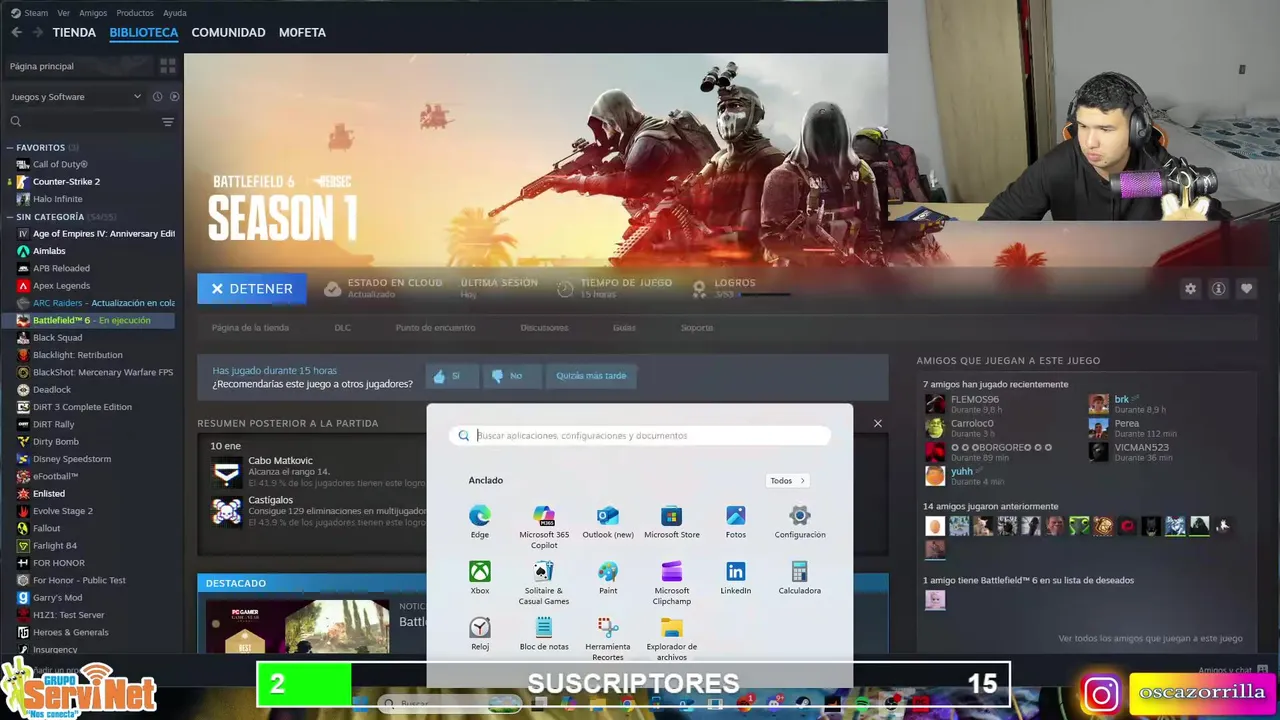This screenshot has height=720, width=1280.
Task: Add Battlefield 6 to favorites heart
Action: [1246, 289]
